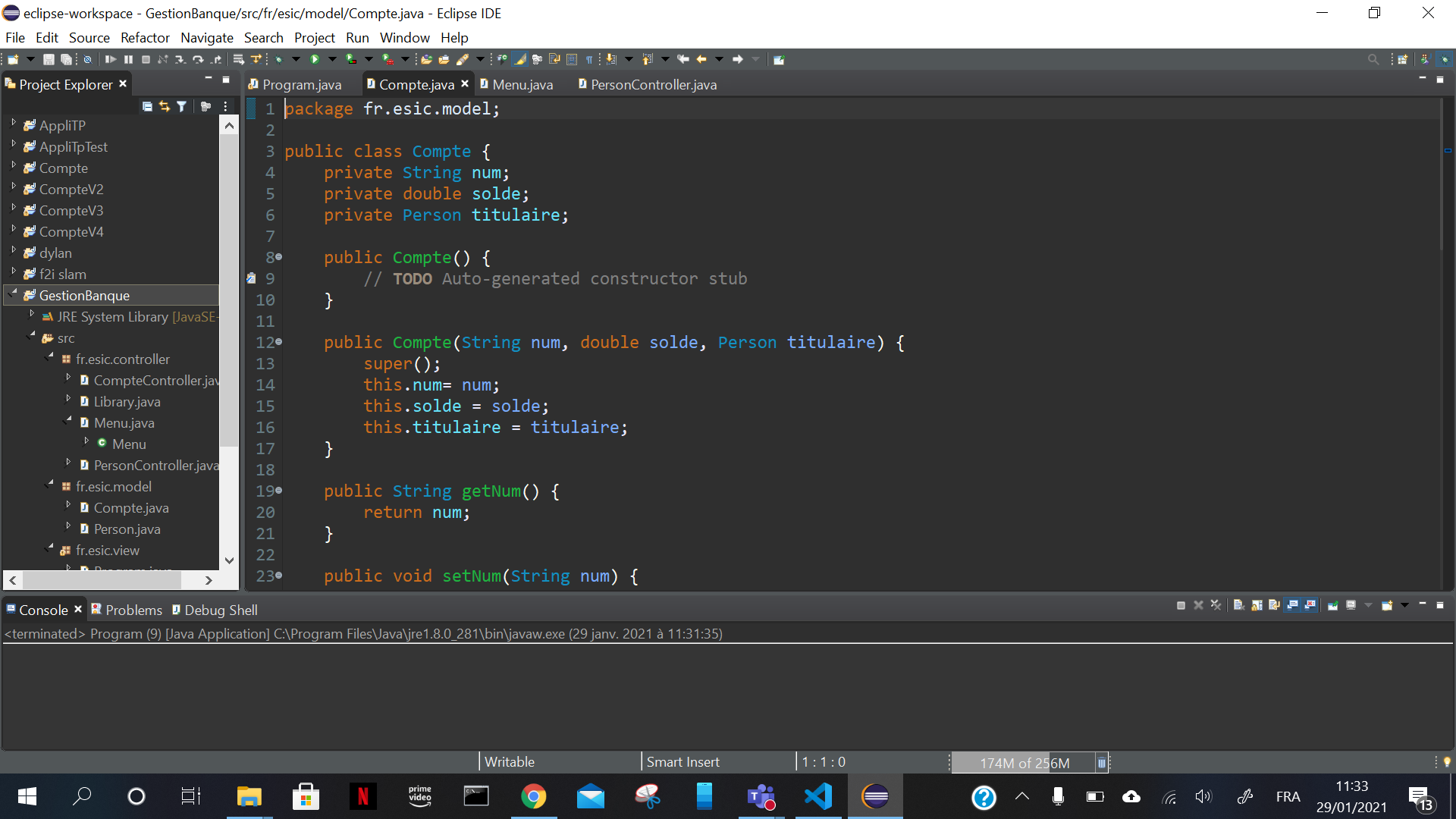Click the Access search magnifier icon
1456x819 pixels.
coord(1373,59)
